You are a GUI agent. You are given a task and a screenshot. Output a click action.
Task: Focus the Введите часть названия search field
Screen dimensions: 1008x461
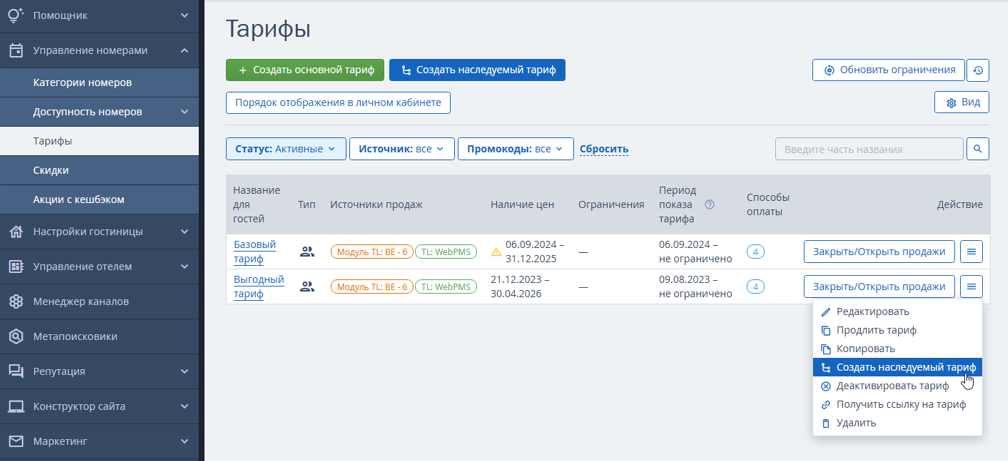(x=869, y=149)
